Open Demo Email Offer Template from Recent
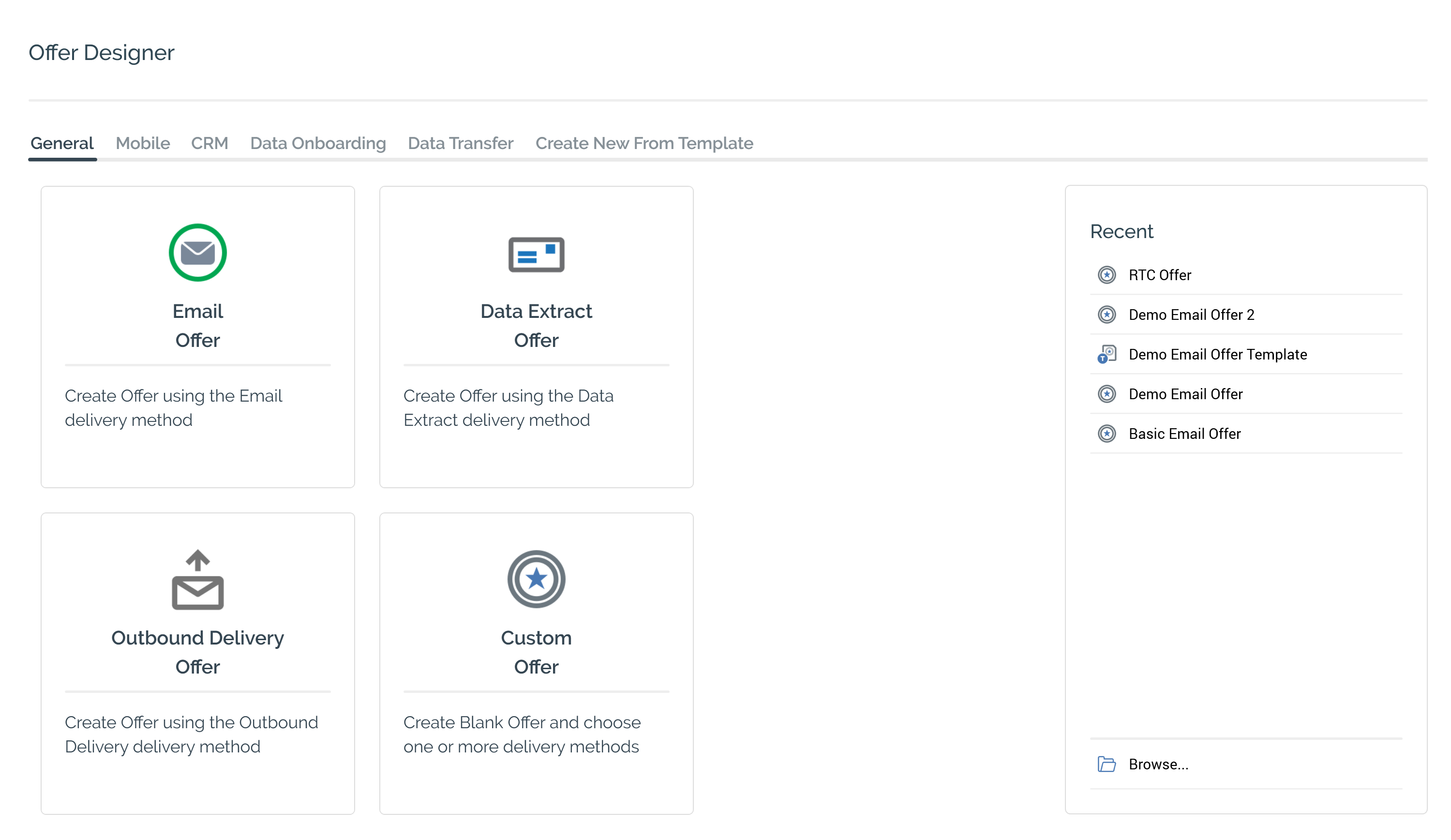This screenshot has height=840, width=1451. (x=1217, y=355)
